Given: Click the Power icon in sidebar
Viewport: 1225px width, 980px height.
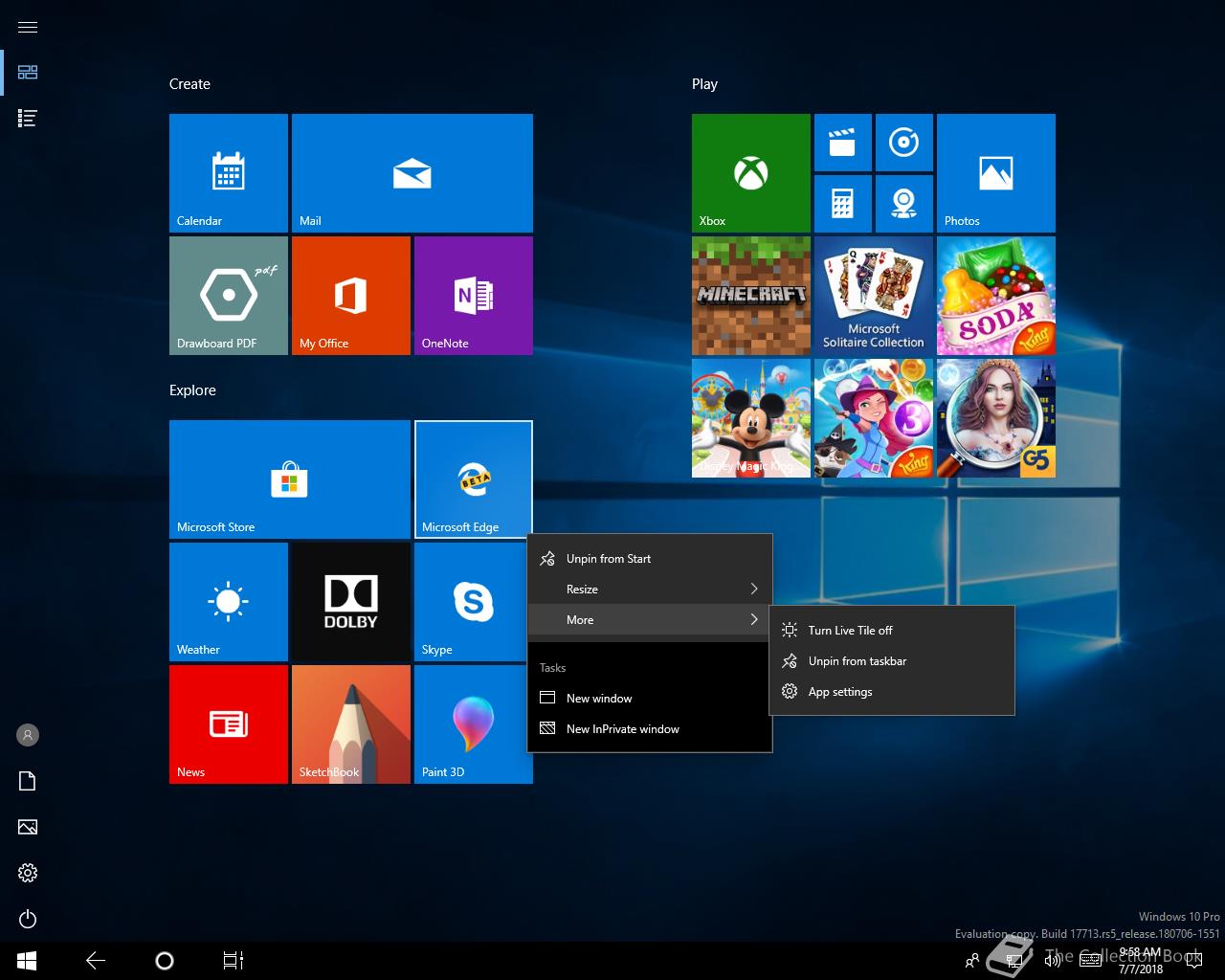Looking at the screenshot, I should [28, 919].
